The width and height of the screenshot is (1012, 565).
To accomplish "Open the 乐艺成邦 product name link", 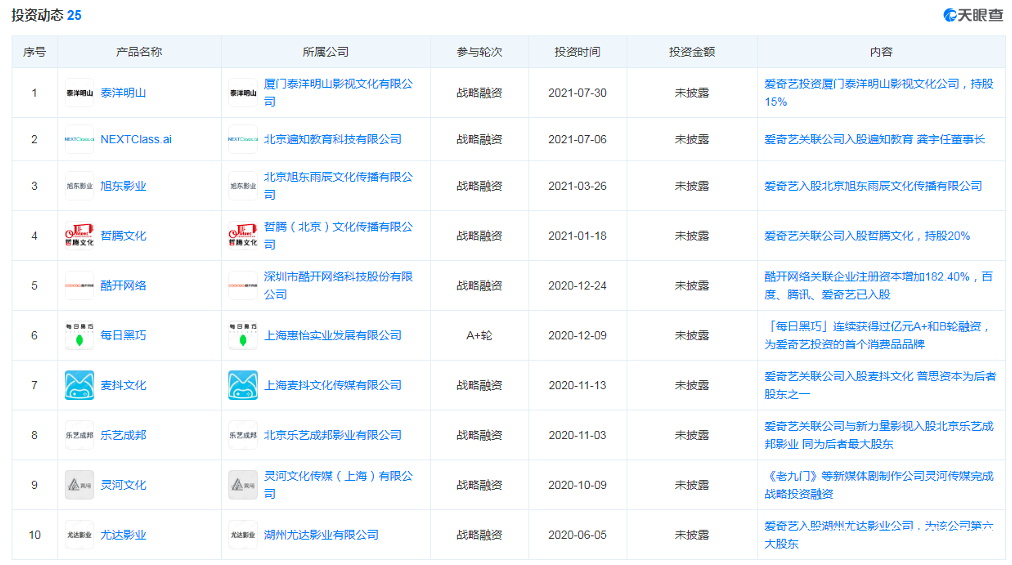I will (x=123, y=435).
